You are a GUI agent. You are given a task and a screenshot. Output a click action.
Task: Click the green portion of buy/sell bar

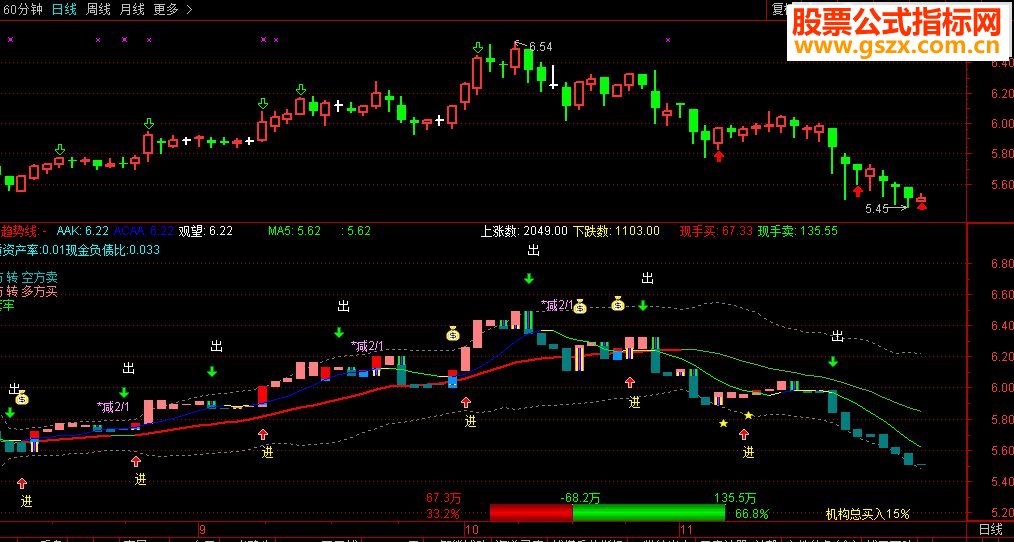coord(649,513)
